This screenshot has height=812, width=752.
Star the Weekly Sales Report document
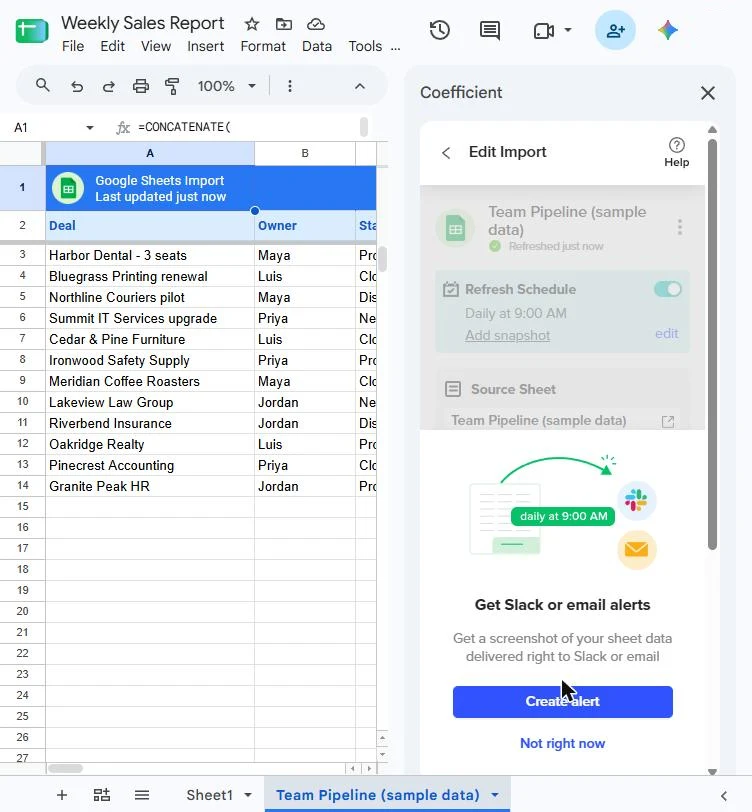252,24
